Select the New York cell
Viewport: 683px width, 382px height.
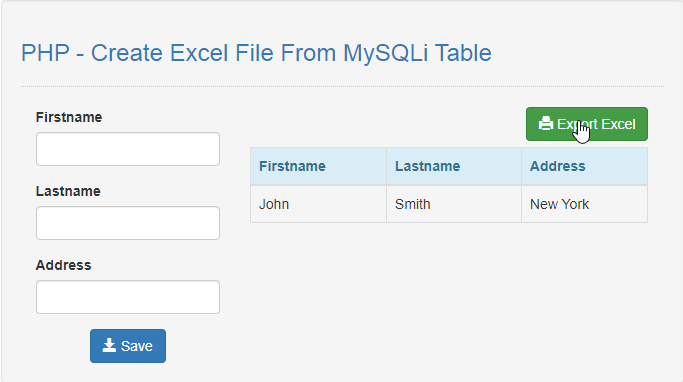tap(585, 204)
